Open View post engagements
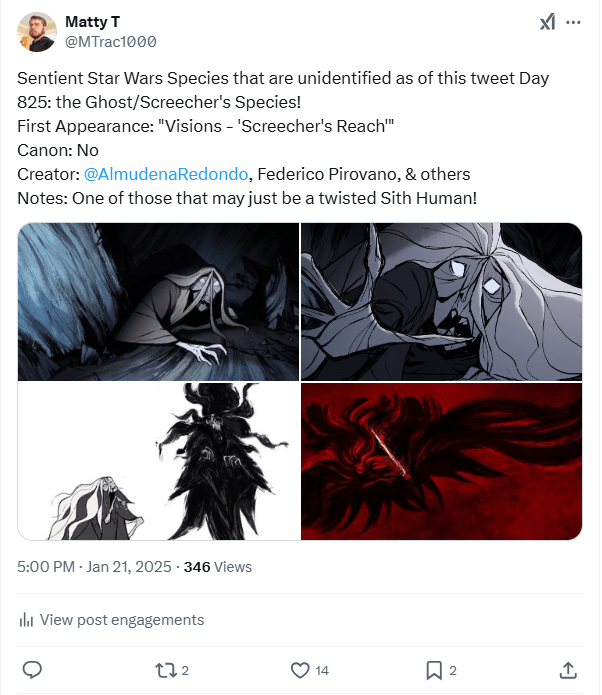This screenshot has height=695, width=602. click(121, 620)
